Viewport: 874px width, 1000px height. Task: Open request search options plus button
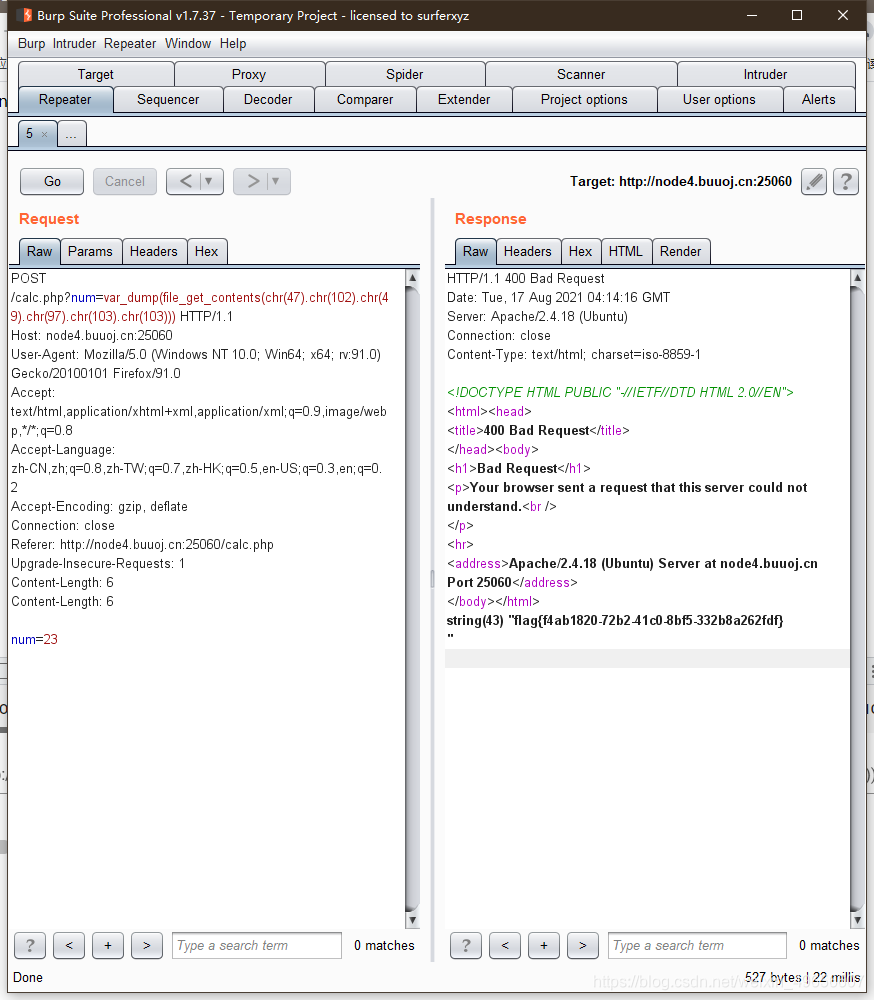click(108, 945)
